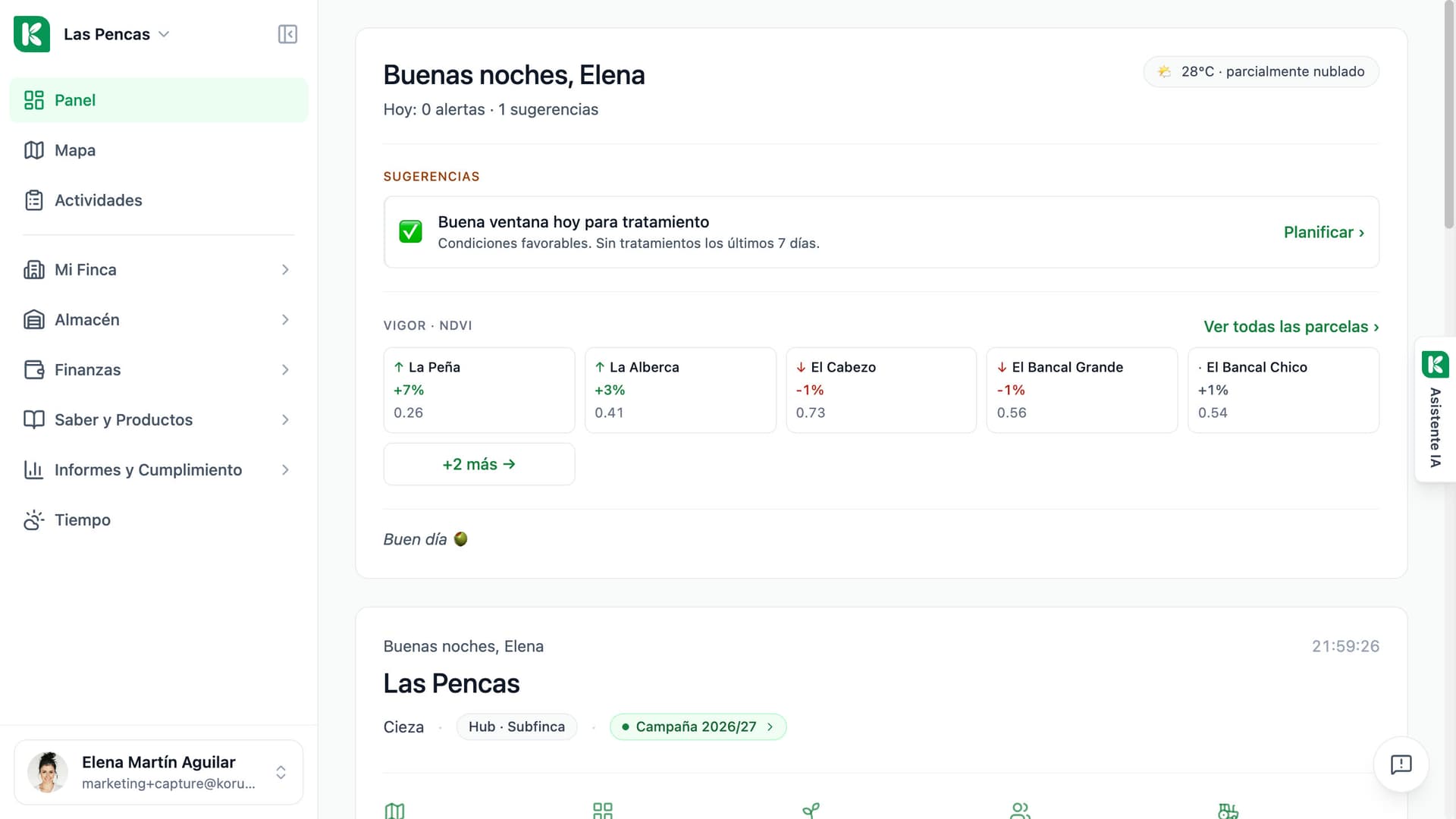Expand the Informes y Cumplimiento chevron
1456x819 pixels.
click(285, 470)
